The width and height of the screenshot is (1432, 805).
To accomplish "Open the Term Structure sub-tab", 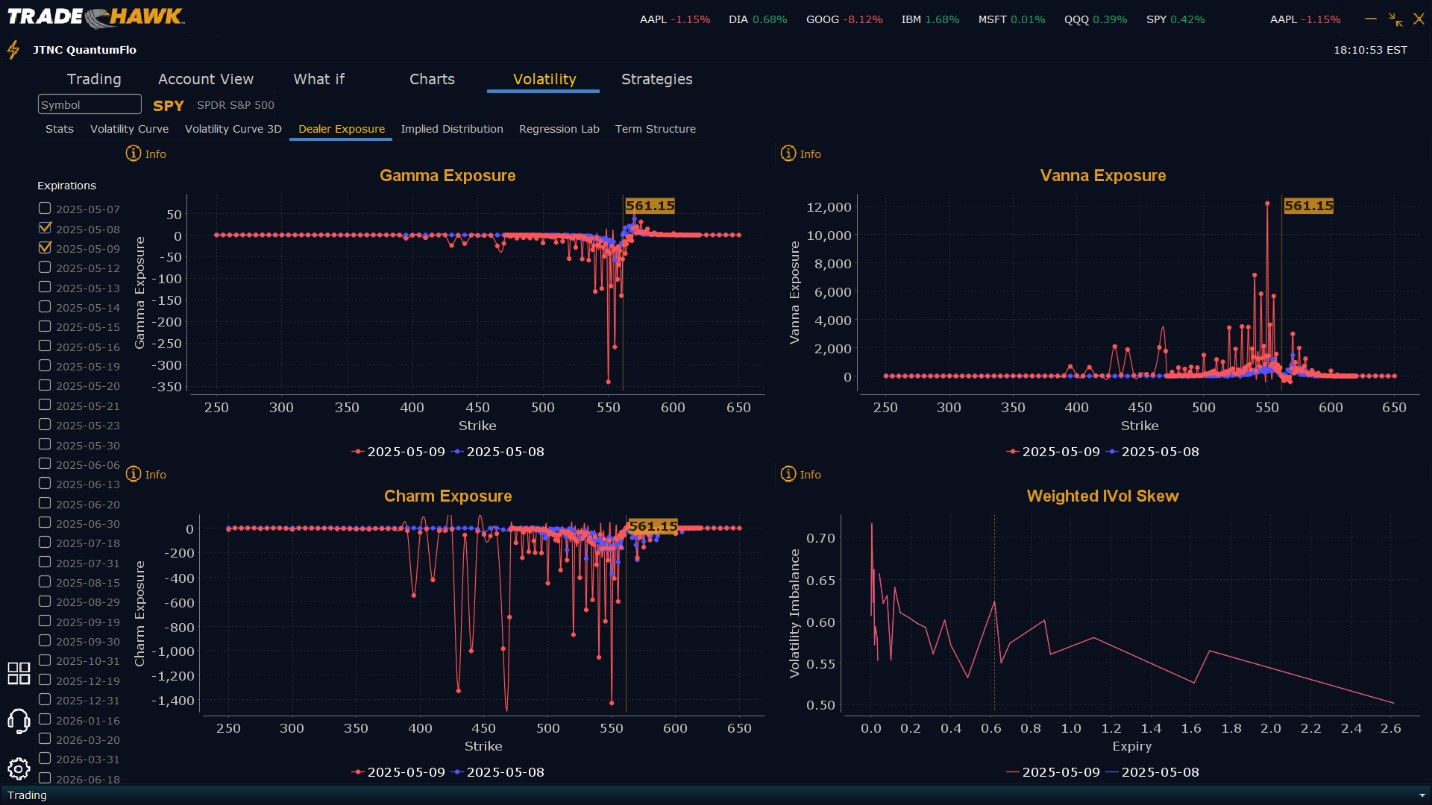I will coord(655,129).
